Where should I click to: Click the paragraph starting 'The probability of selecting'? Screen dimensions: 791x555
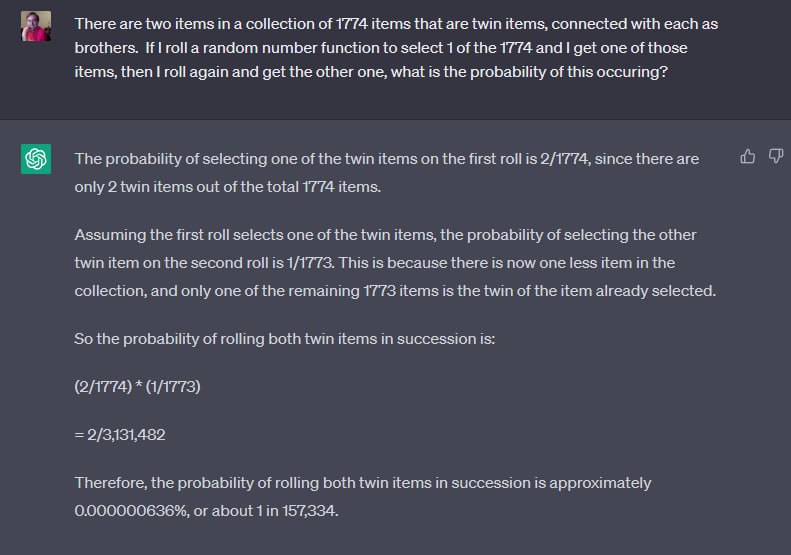click(x=386, y=173)
